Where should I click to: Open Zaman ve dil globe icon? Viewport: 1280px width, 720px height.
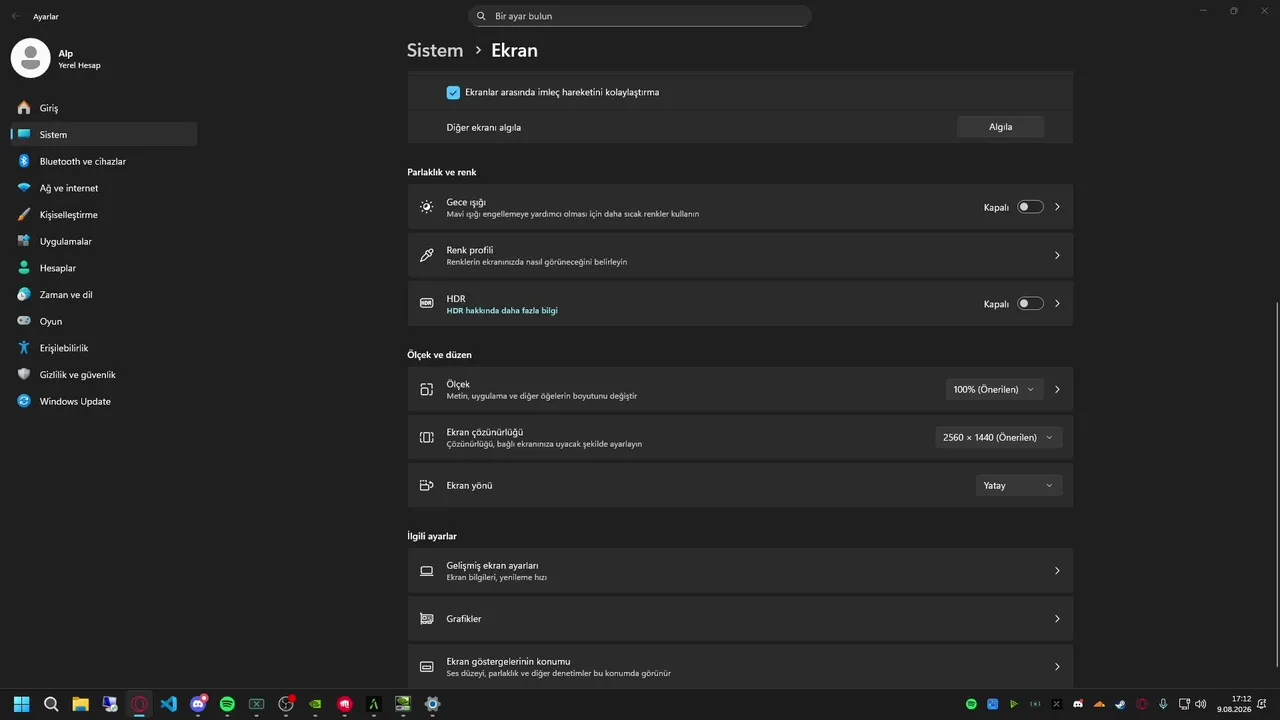(x=24, y=295)
